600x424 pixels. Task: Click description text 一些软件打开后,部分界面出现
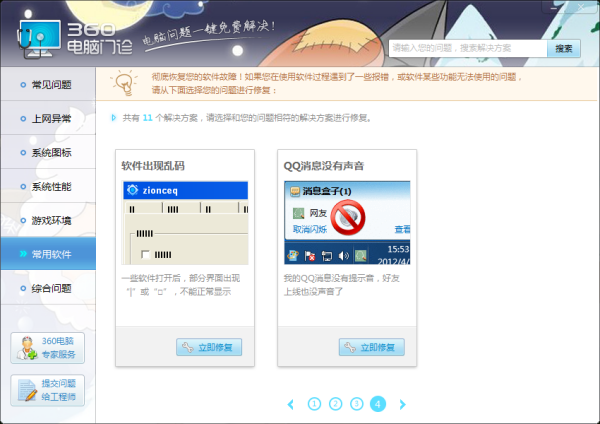[181, 278]
